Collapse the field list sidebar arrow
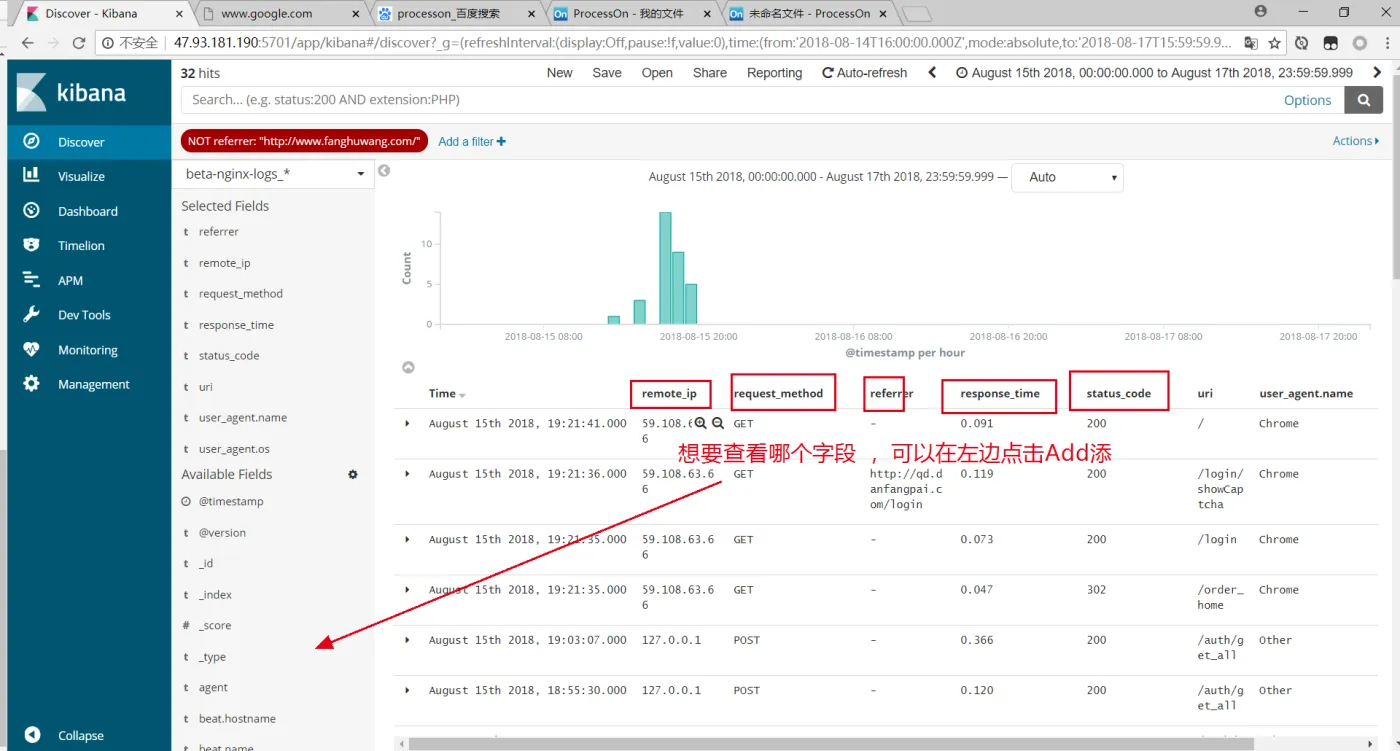This screenshot has height=751, width=1400. point(383,171)
